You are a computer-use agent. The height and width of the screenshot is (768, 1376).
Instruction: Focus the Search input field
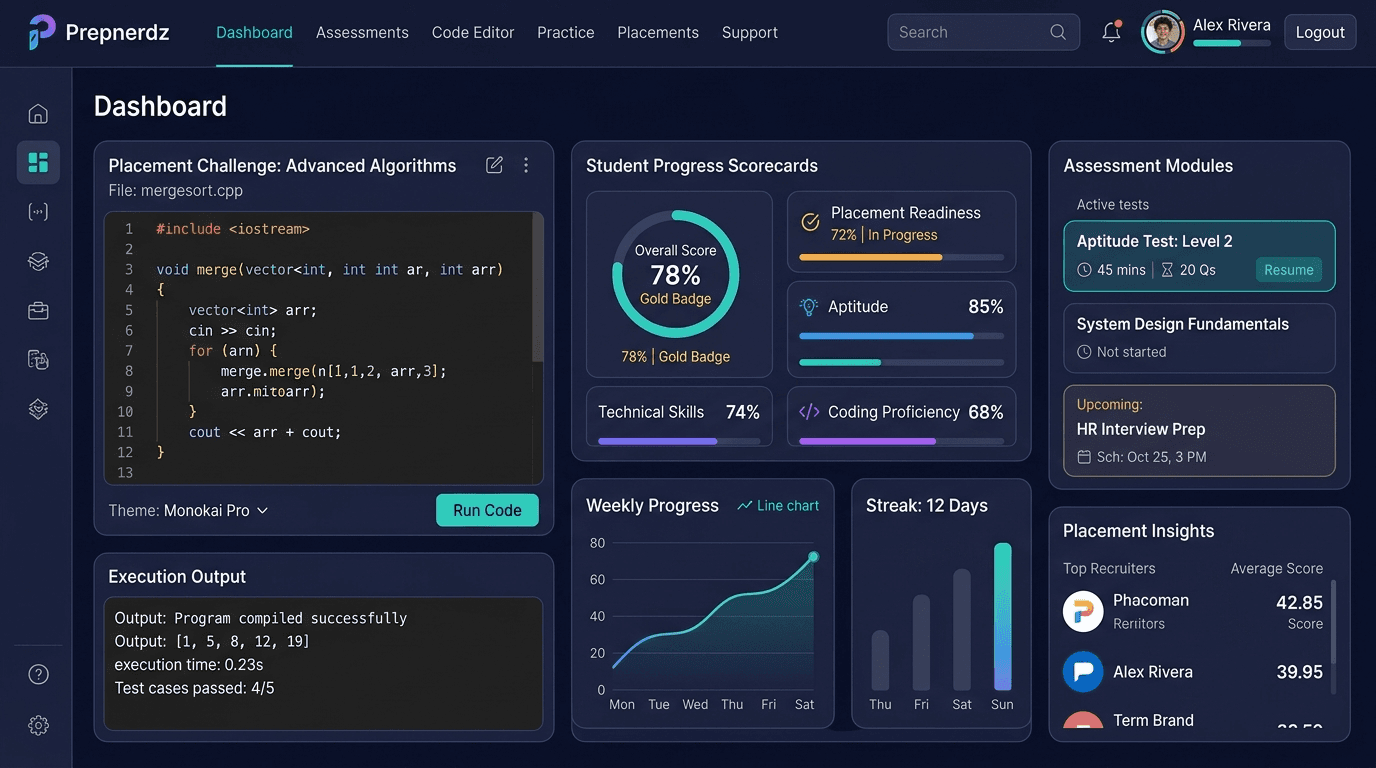tap(983, 32)
